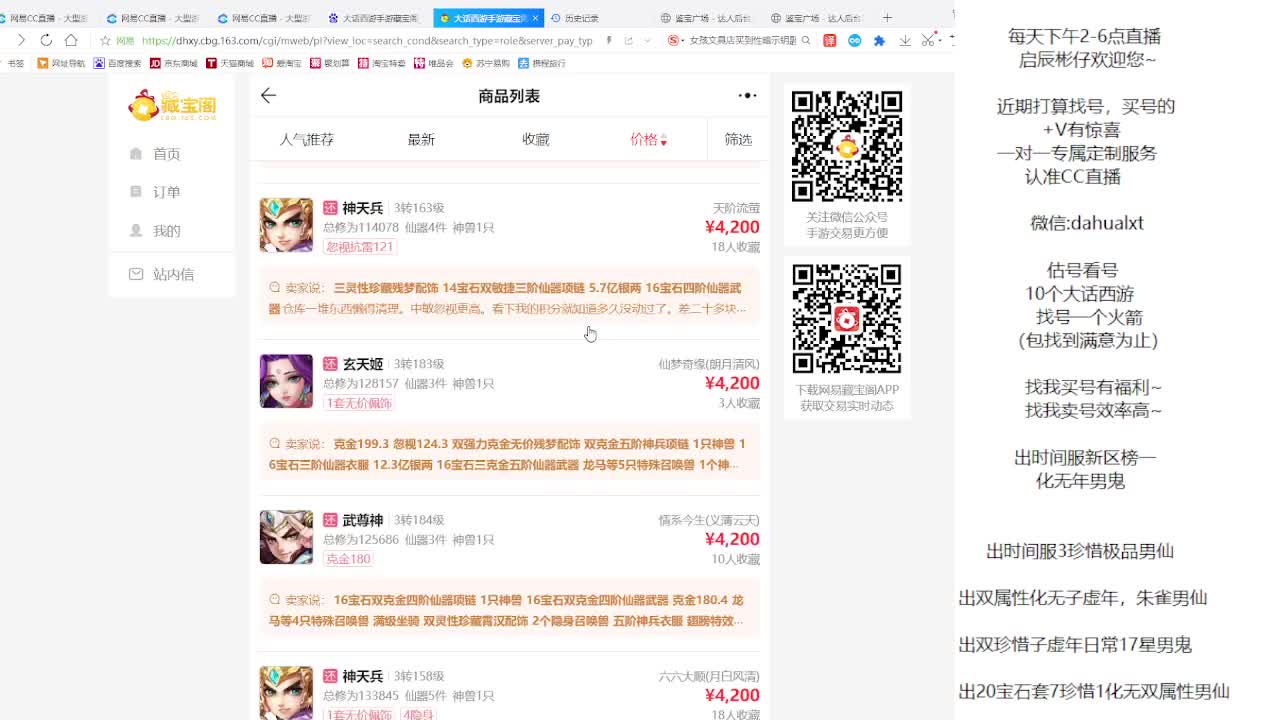Click the browser address bar URL
Screen dimensions: 1280x720
click(x=367, y=41)
